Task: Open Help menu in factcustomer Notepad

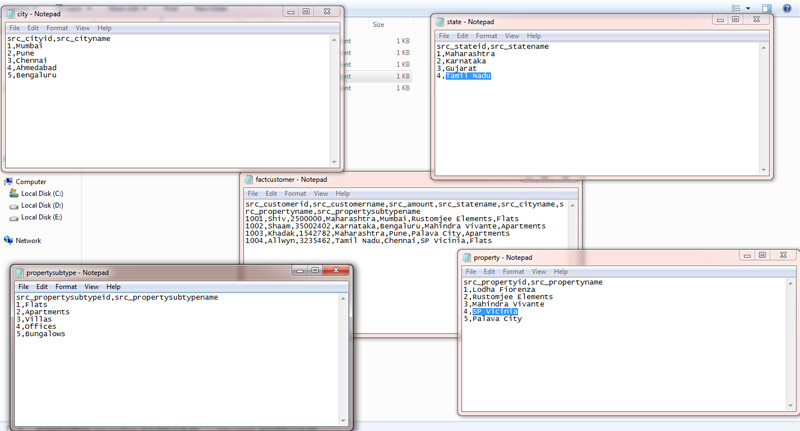Action: 342,194
